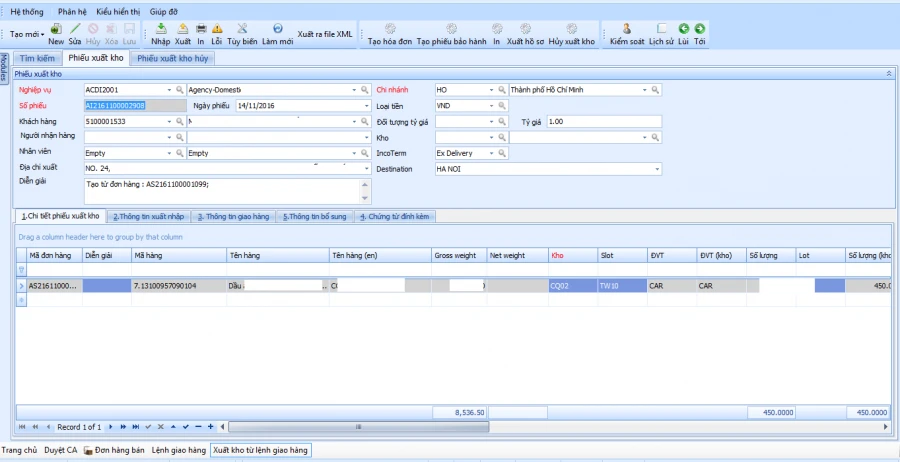Expand the Modules side panel
The image size is (900, 462).
[4, 68]
